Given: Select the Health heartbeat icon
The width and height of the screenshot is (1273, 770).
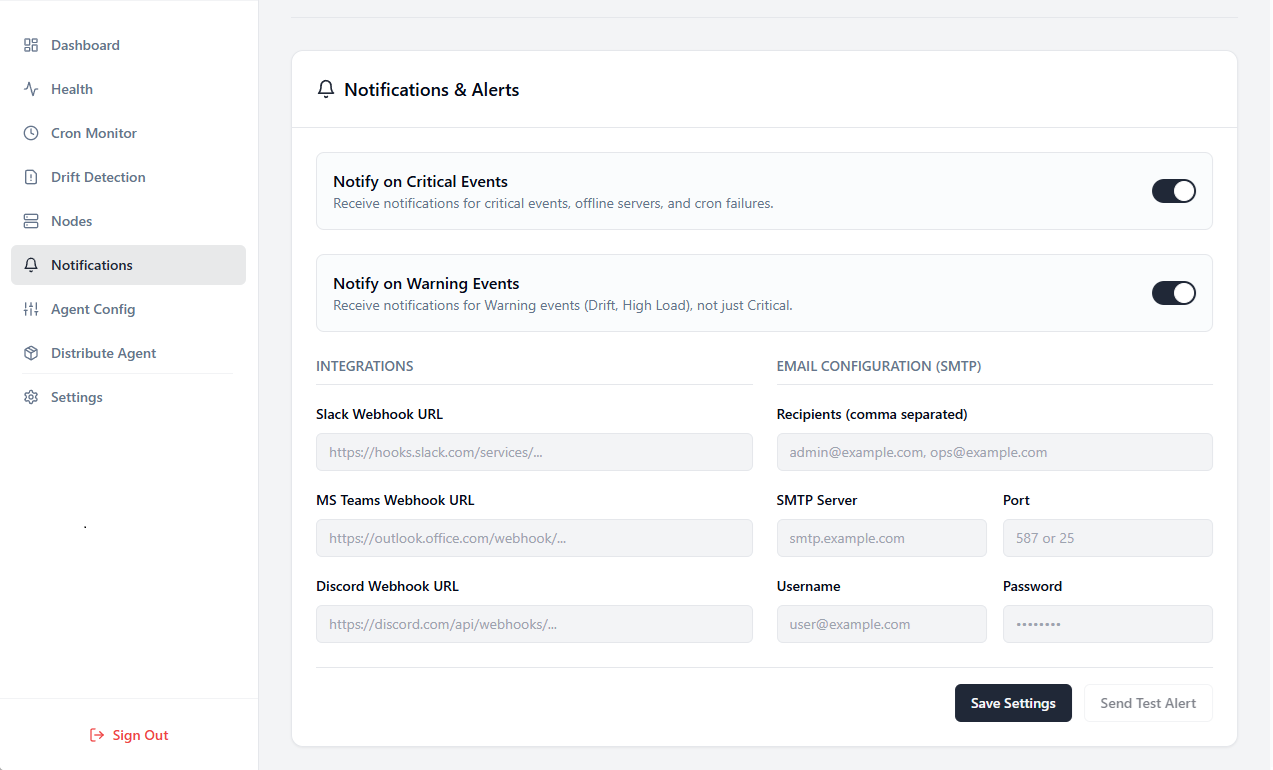Looking at the screenshot, I should [31, 88].
